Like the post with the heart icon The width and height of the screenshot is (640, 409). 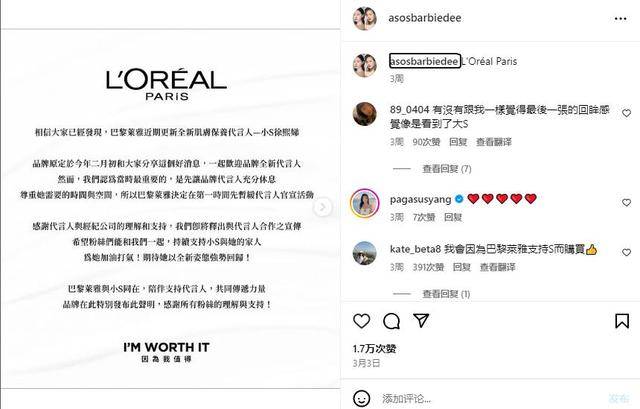point(362,321)
